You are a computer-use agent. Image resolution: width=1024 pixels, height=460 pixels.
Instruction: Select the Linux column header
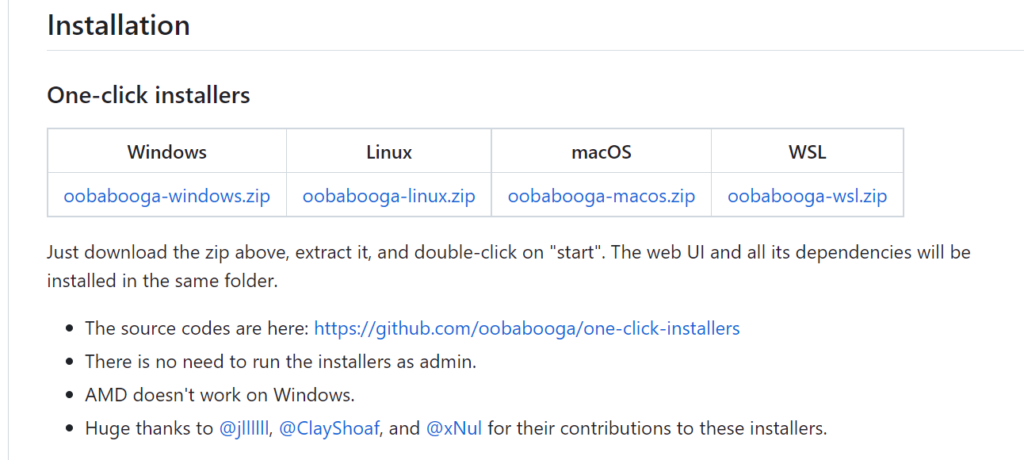[389, 153]
